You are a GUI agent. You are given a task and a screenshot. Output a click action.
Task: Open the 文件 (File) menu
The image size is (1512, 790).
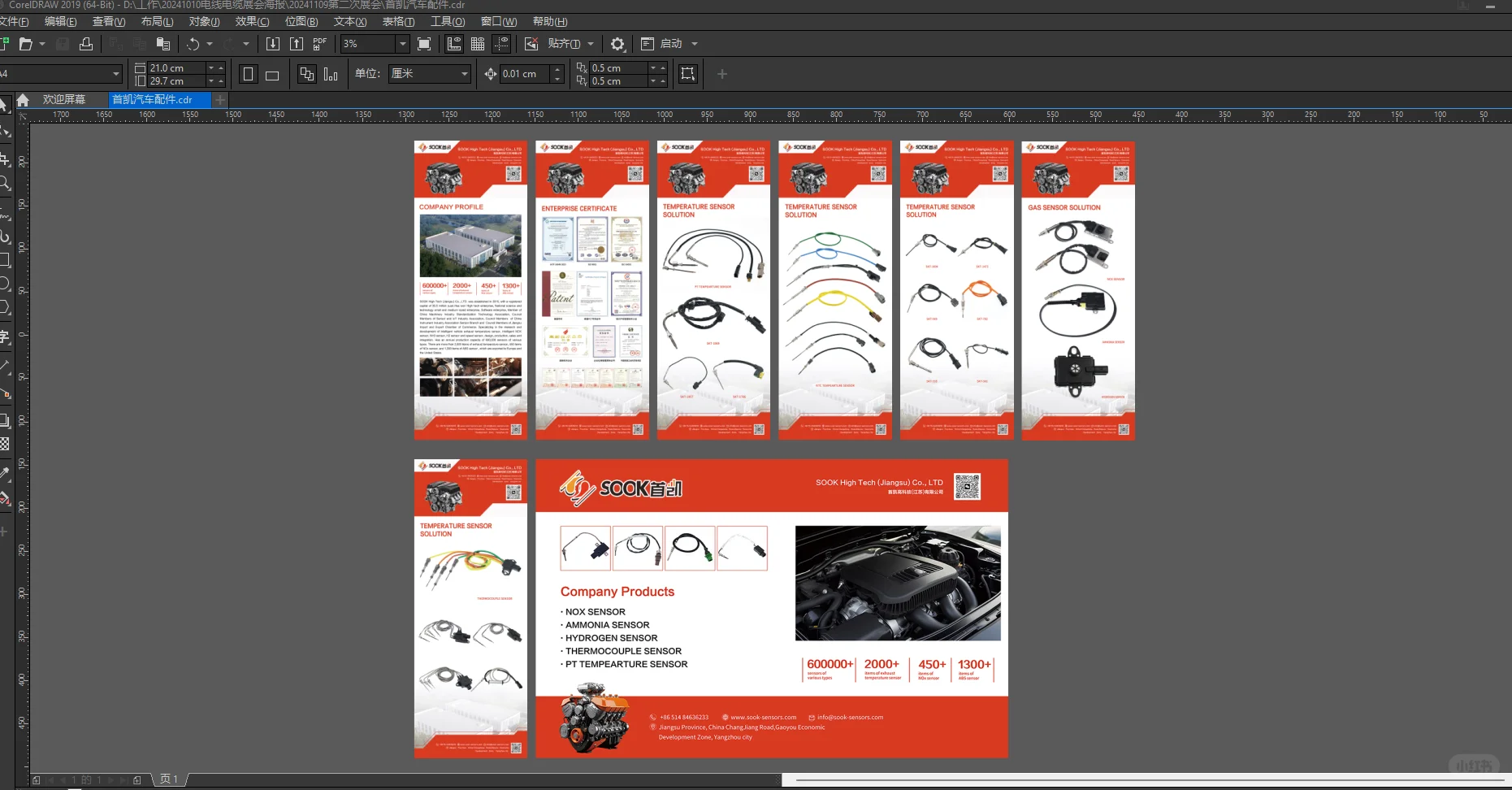point(14,21)
